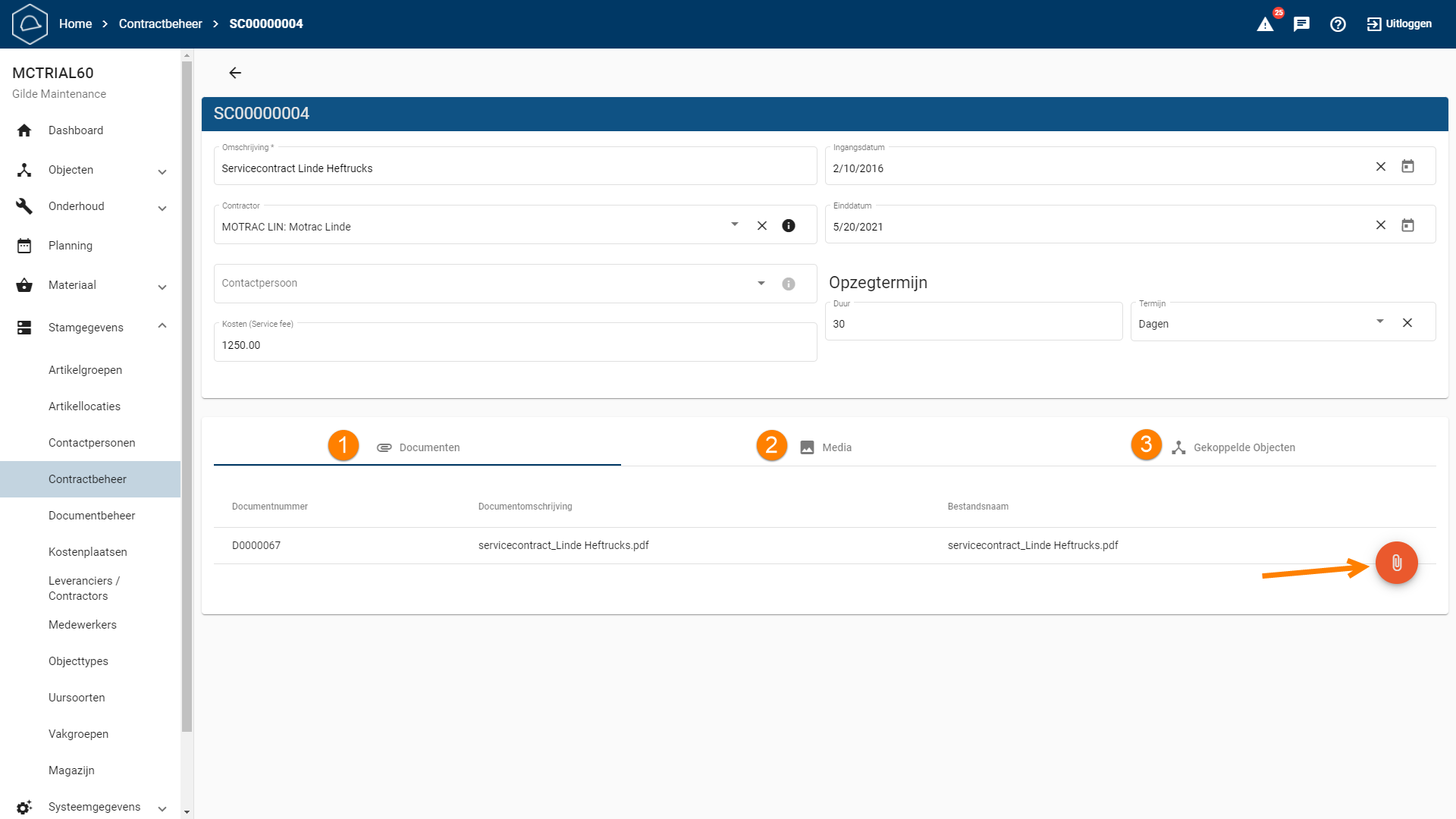
Task: Switch to the Gekoppelde Objecten tab
Action: 1233,447
